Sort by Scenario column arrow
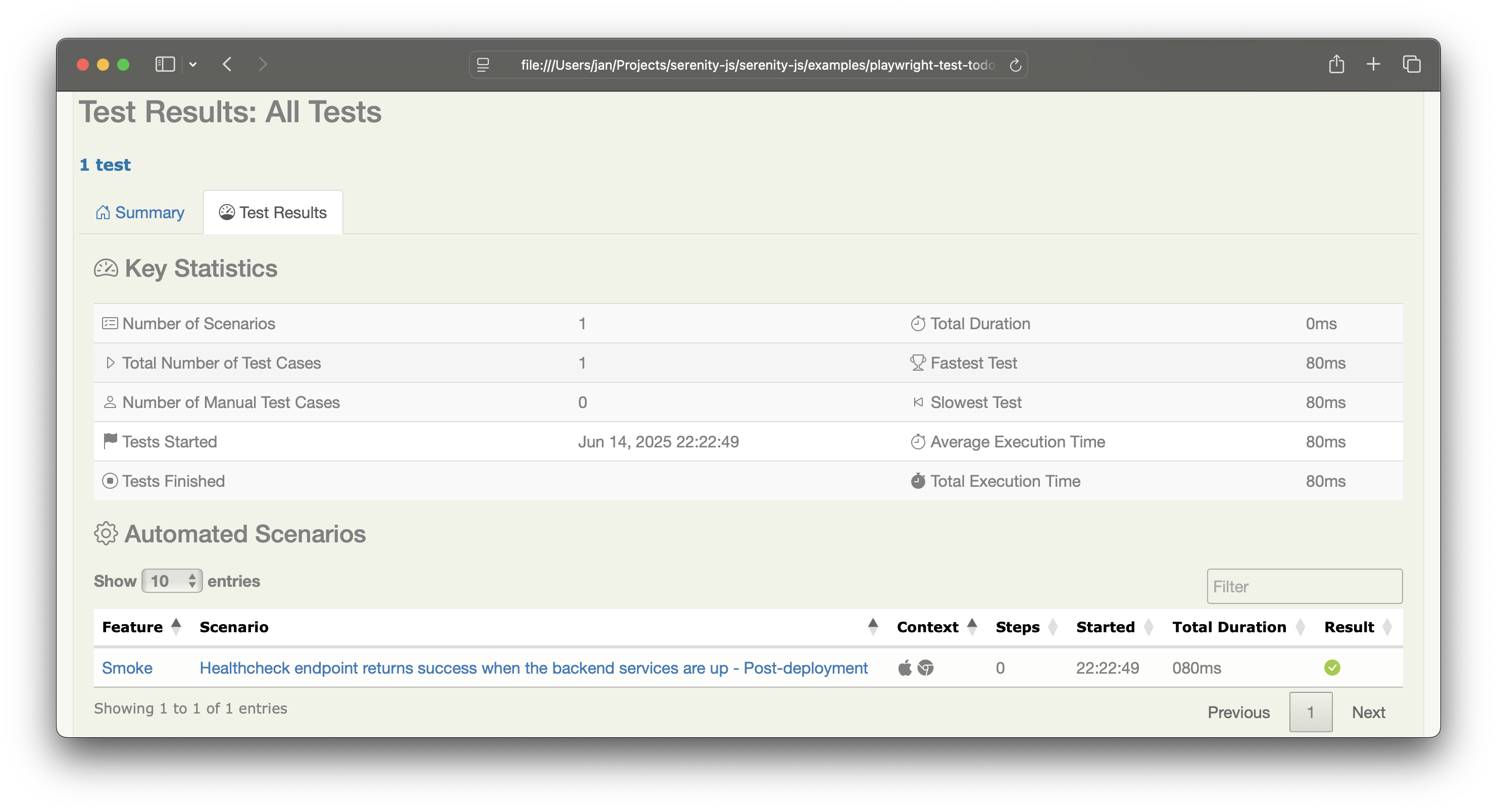 pos(873,627)
